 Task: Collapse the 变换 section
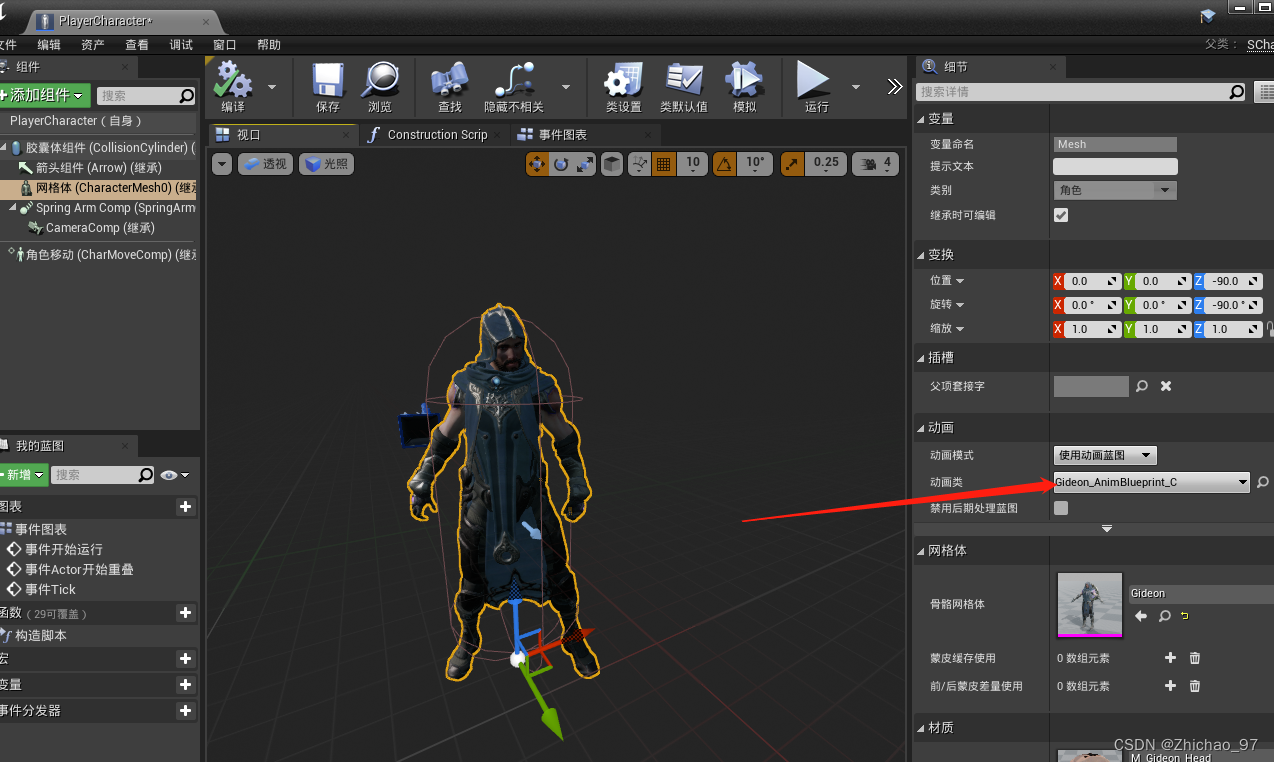point(921,255)
